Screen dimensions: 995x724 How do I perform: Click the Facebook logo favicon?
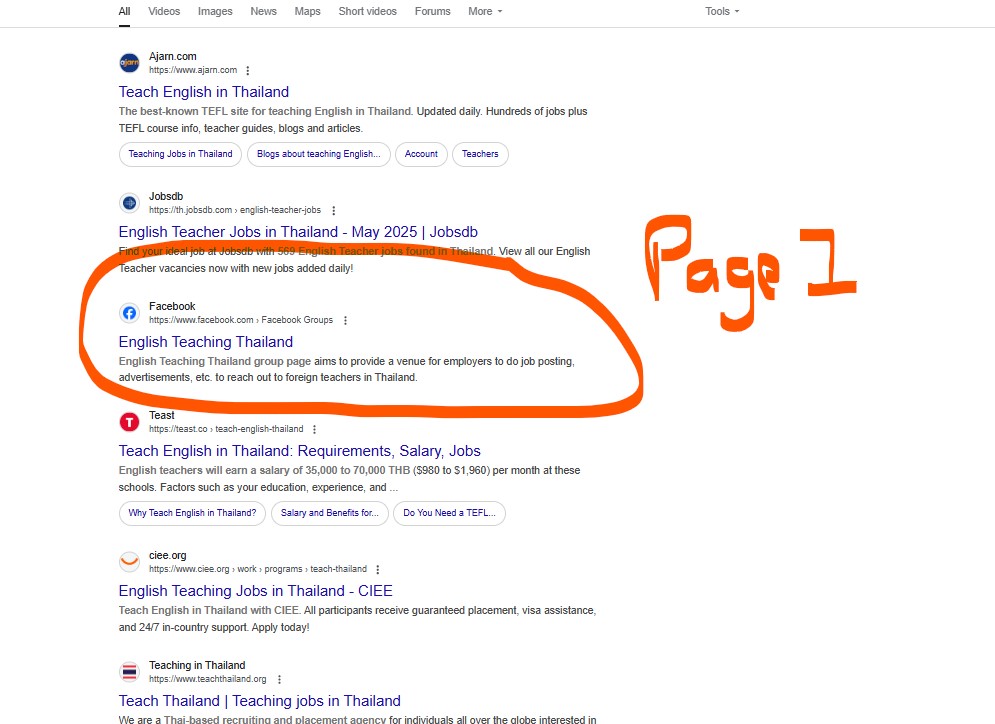coord(129,313)
